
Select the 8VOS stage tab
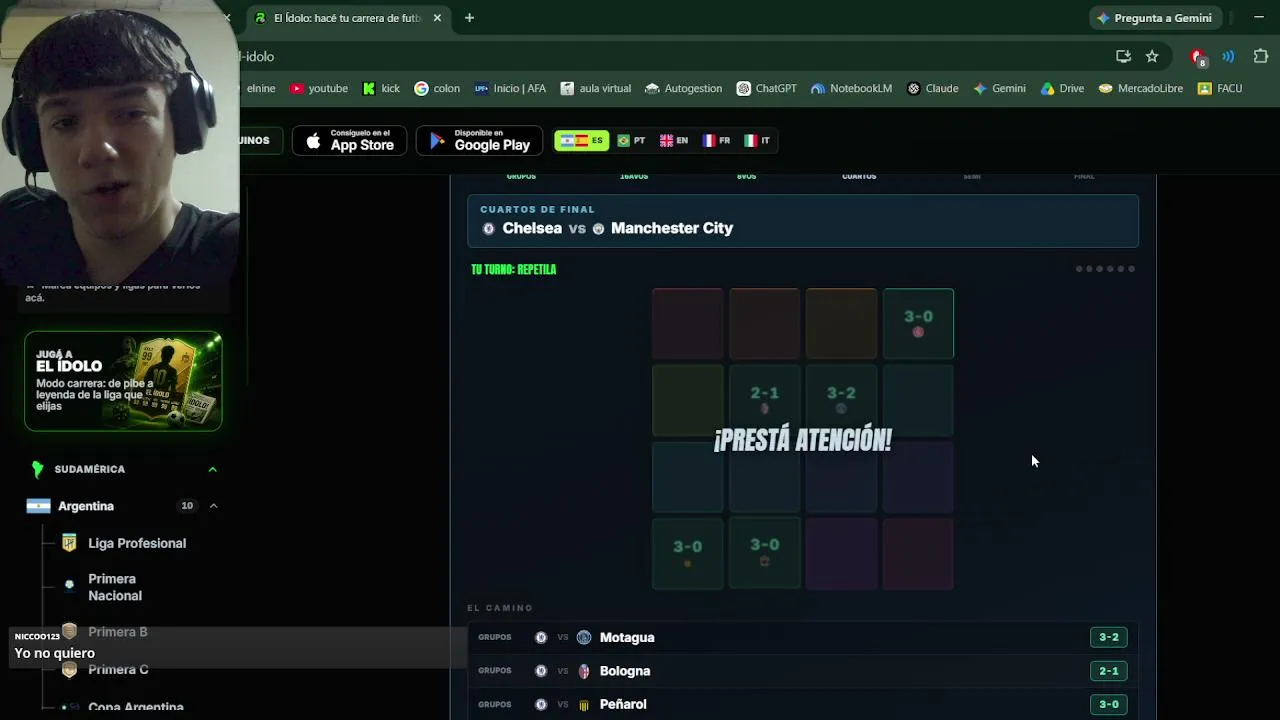[x=746, y=177]
